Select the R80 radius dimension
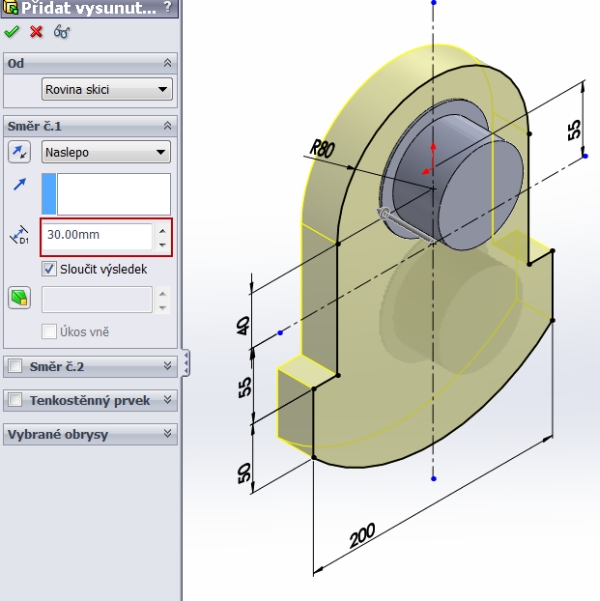The image size is (600, 601). [x=322, y=149]
